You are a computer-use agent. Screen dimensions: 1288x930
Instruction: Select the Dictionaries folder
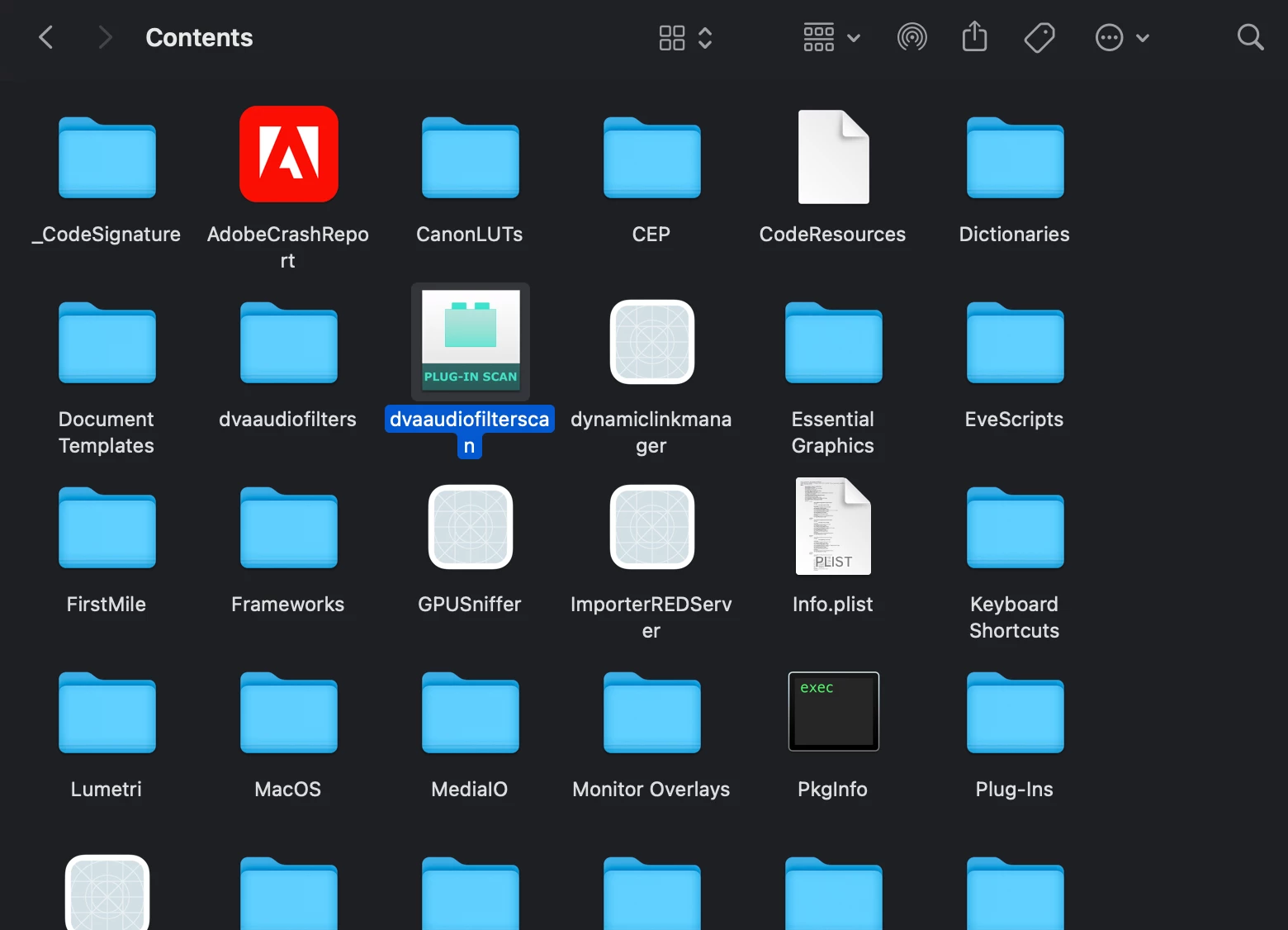(x=1016, y=158)
